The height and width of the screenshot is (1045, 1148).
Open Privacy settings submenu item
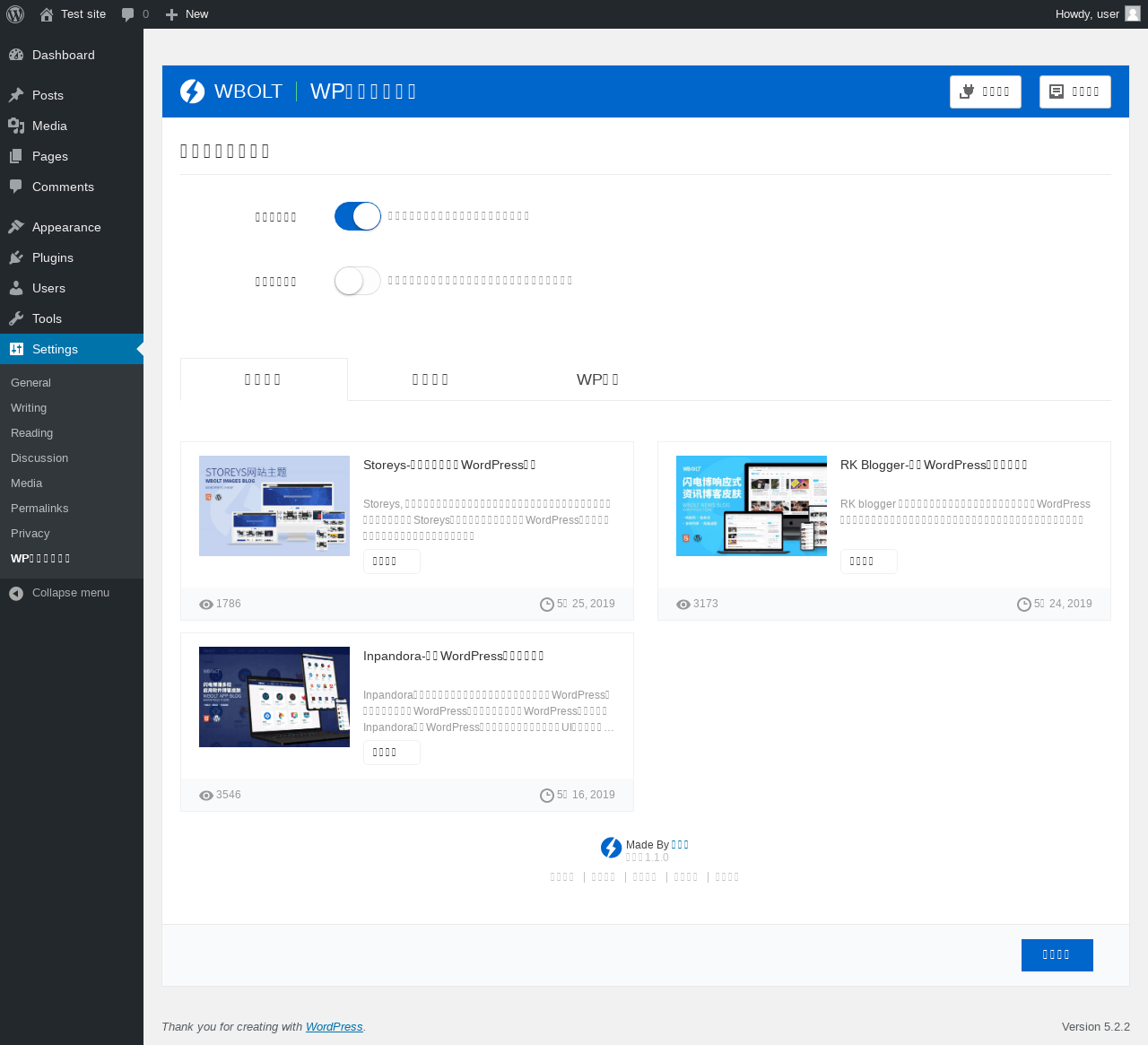tap(72, 533)
